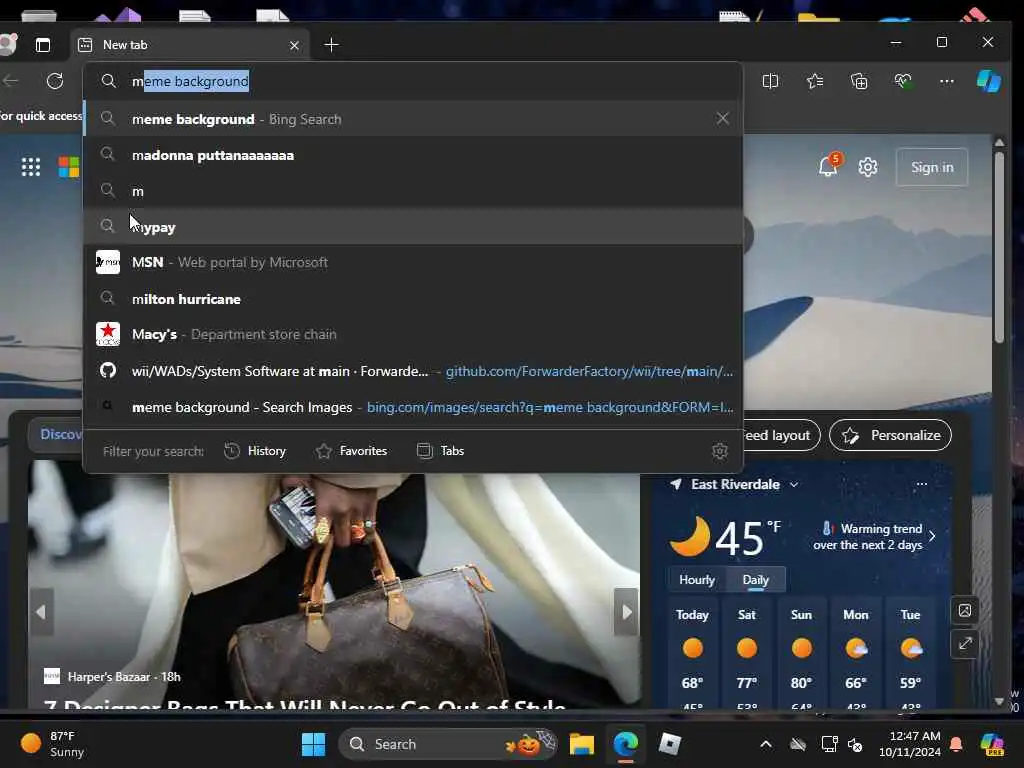Select the MSN Web portal suggestion

413,263
